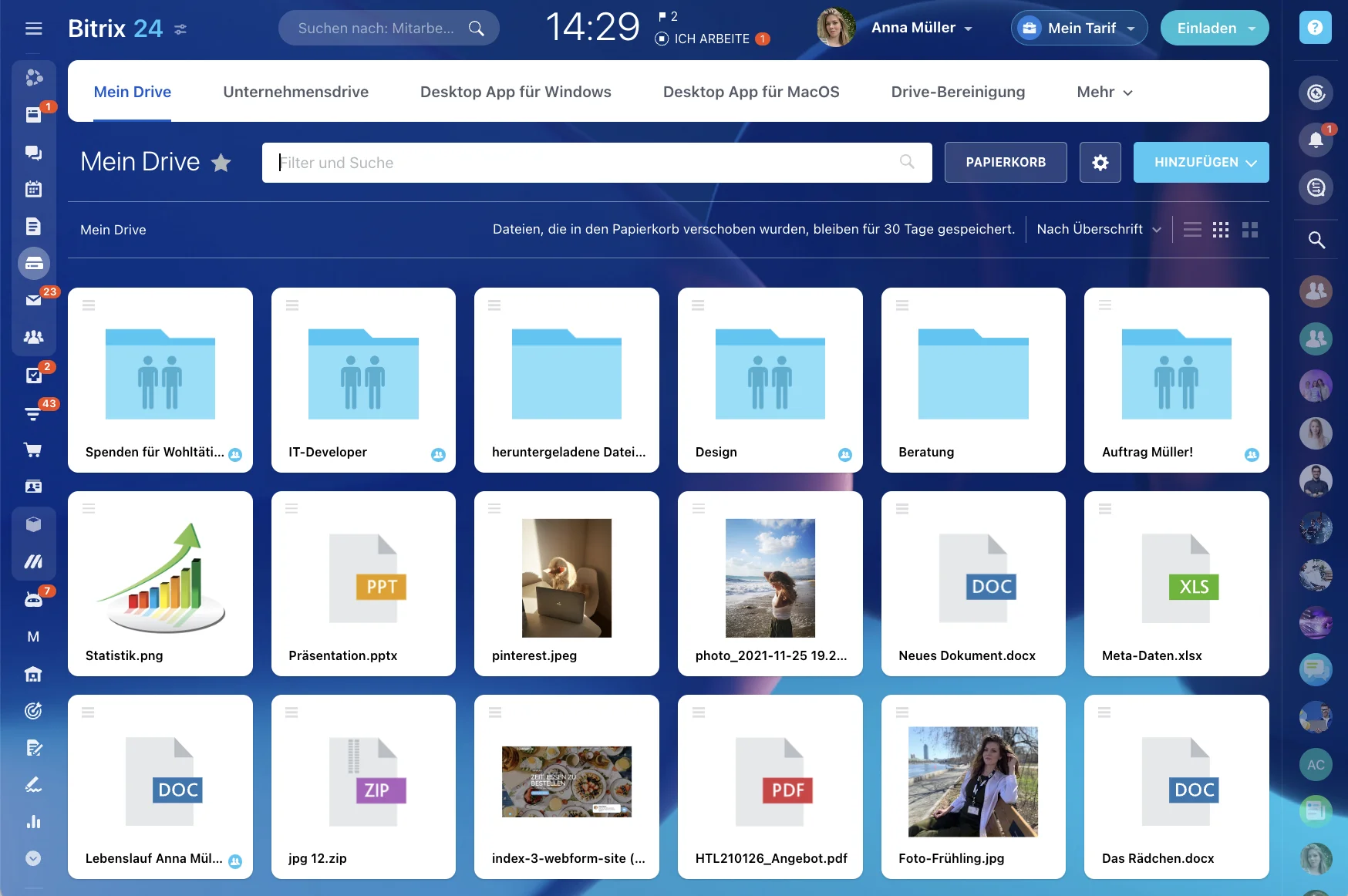Open the notifications bell on the right panel
Image resolution: width=1348 pixels, height=896 pixels.
click(1316, 140)
